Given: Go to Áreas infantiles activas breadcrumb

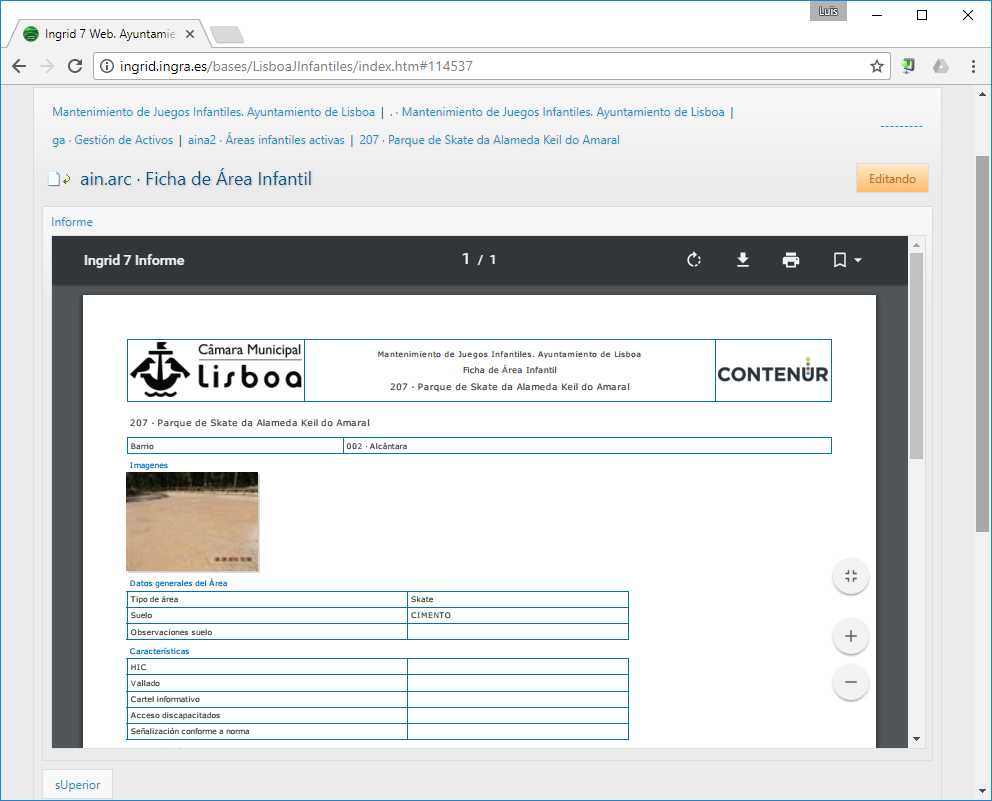Looking at the screenshot, I should [285, 140].
